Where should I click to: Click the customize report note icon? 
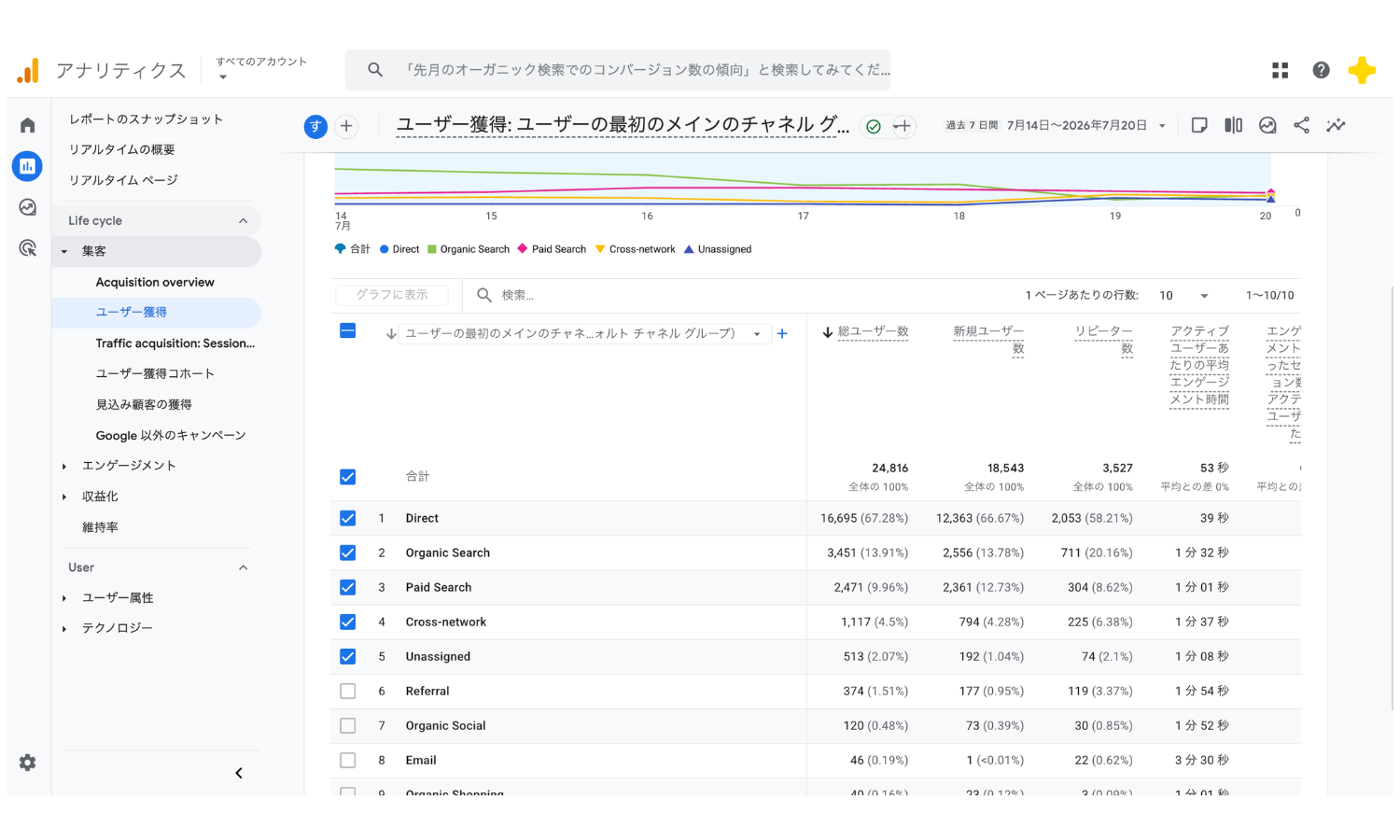click(1199, 125)
